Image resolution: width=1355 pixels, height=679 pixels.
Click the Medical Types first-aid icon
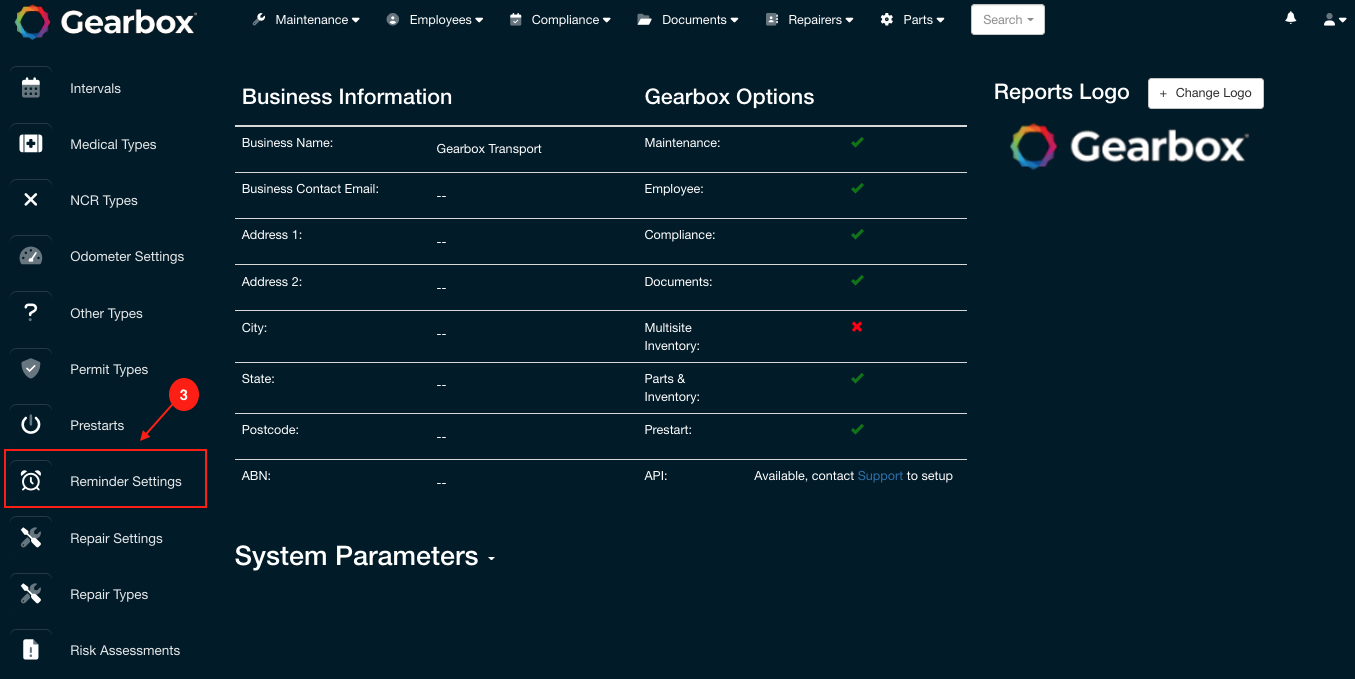(31, 144)
